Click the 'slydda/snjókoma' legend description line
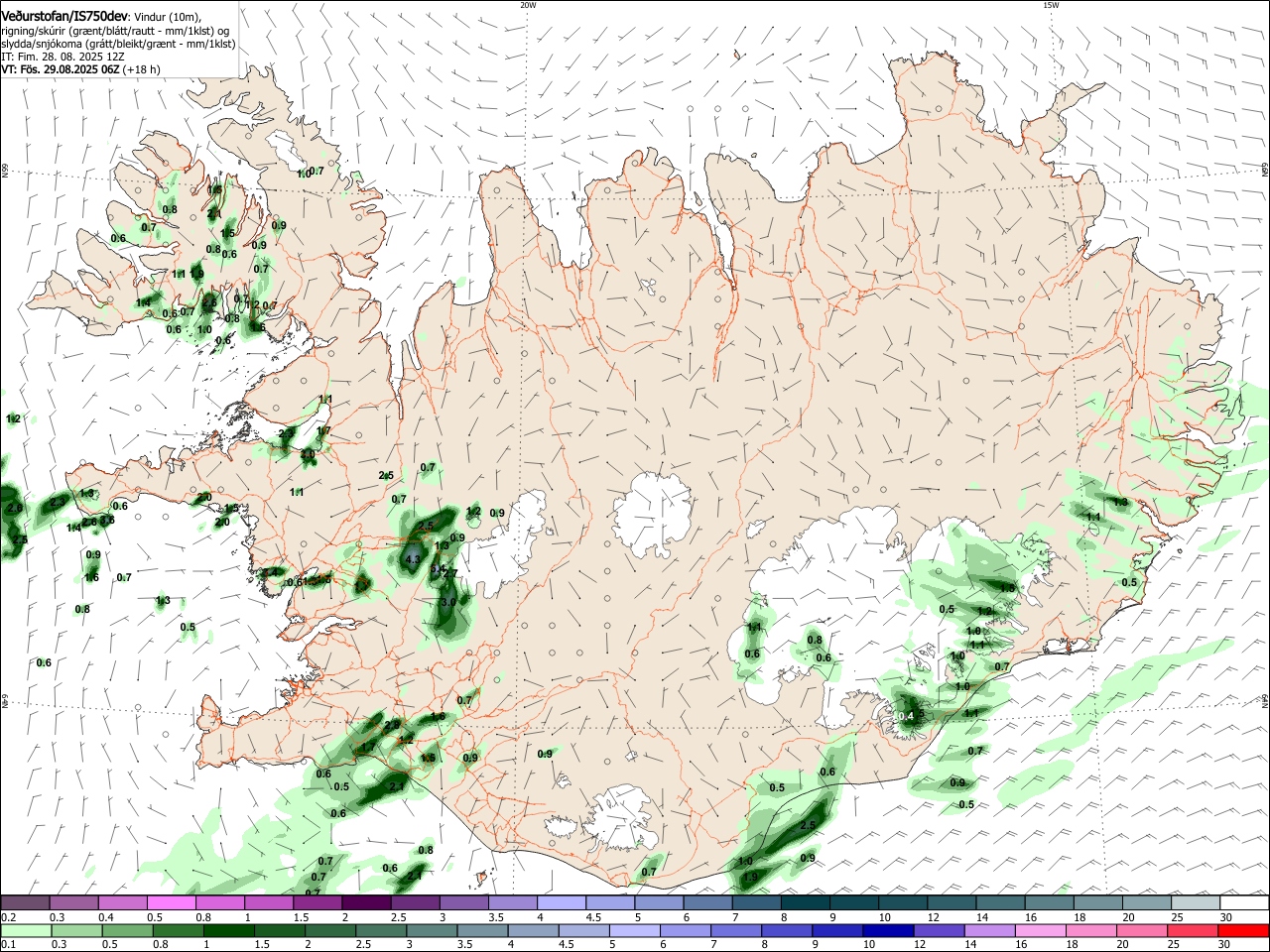The width and height of the screenshot is (1270, 952). click(118, 44)
